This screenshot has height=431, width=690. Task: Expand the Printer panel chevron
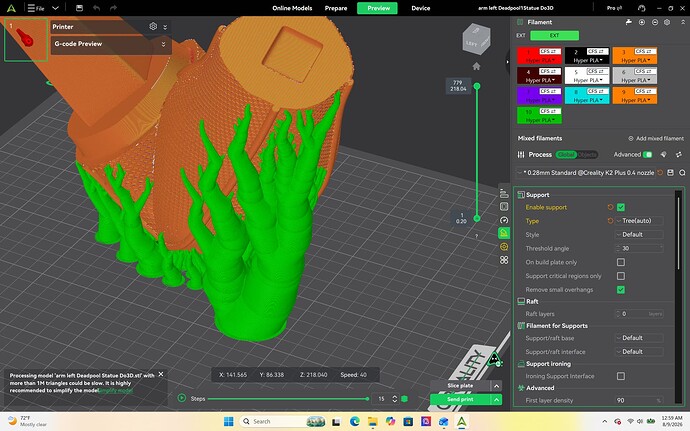point(165,27)
